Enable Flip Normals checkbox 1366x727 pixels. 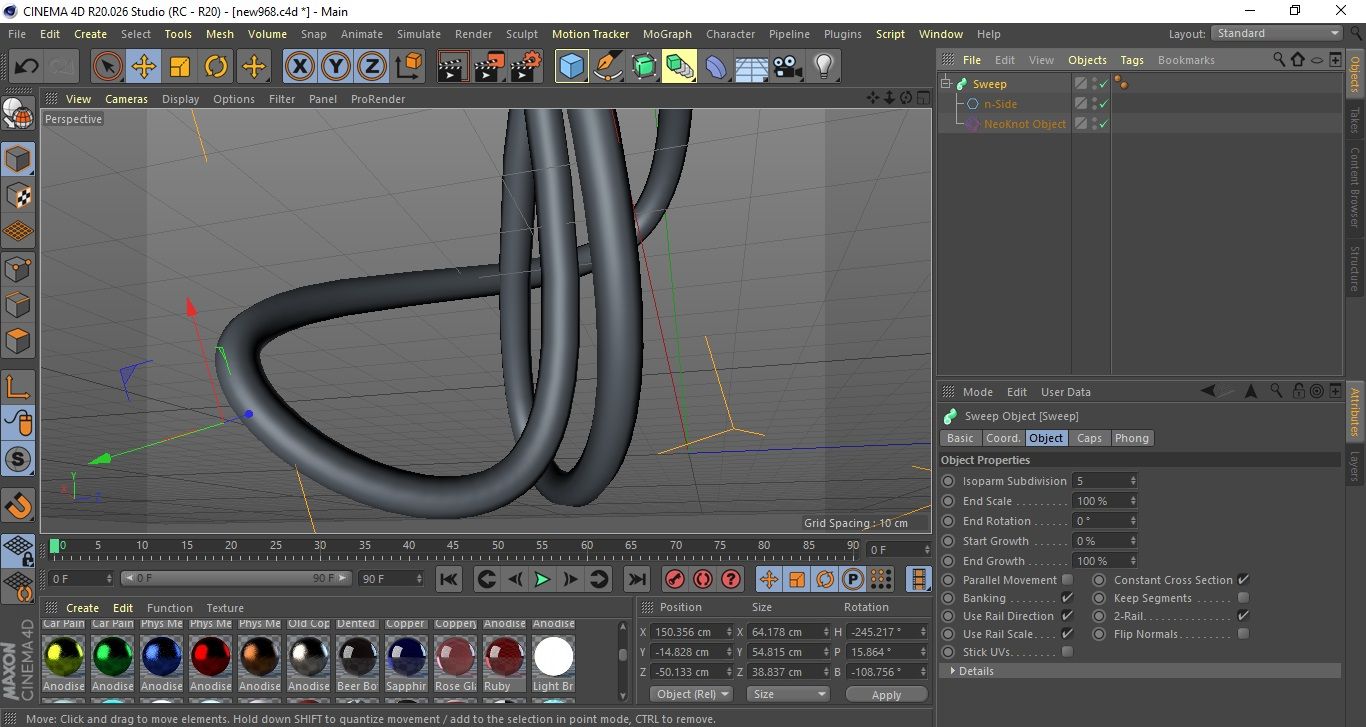click(1243, 634)
